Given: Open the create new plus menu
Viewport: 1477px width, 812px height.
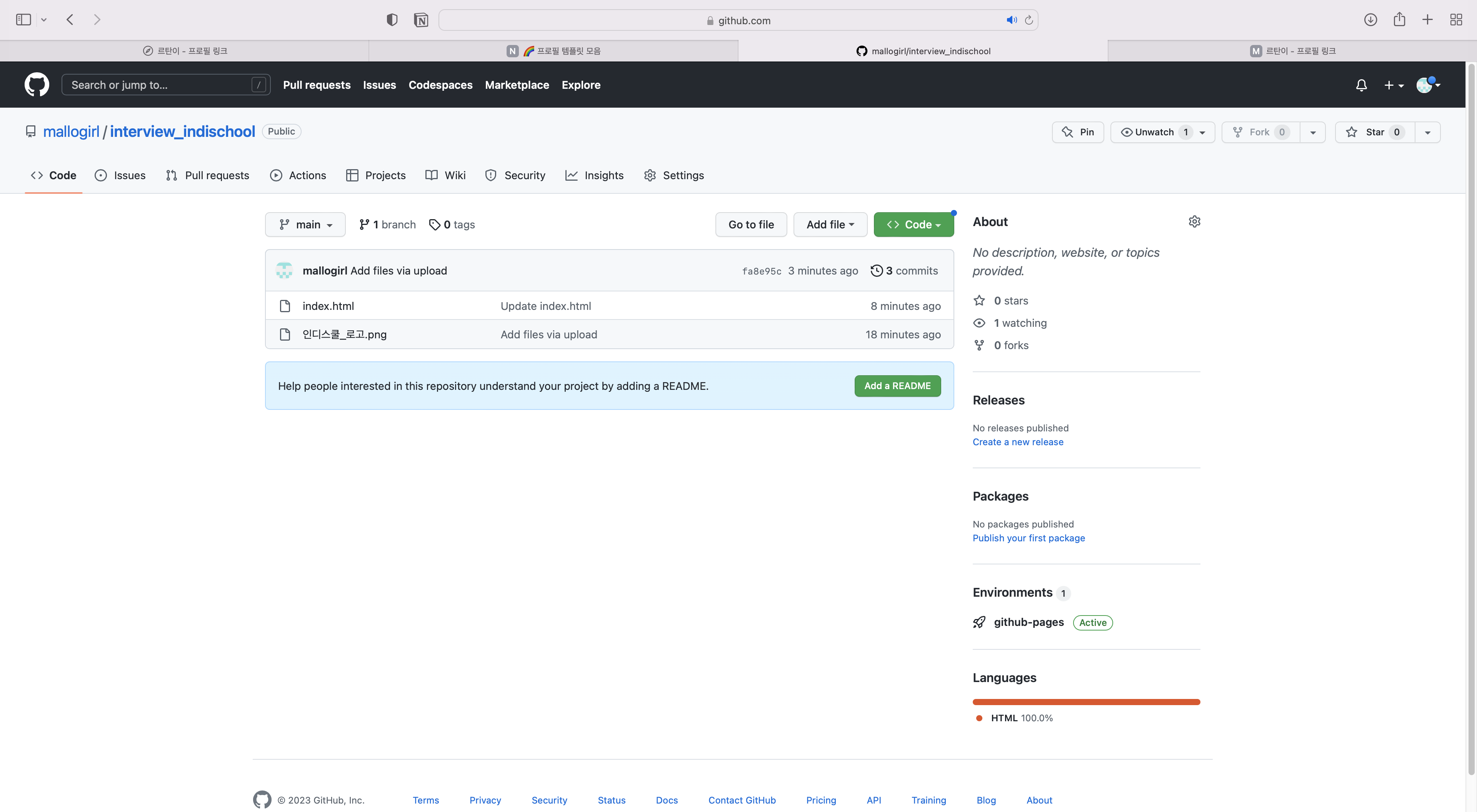Looking at the screenshot, I should pyautogui.click(x=1394, y=85).
